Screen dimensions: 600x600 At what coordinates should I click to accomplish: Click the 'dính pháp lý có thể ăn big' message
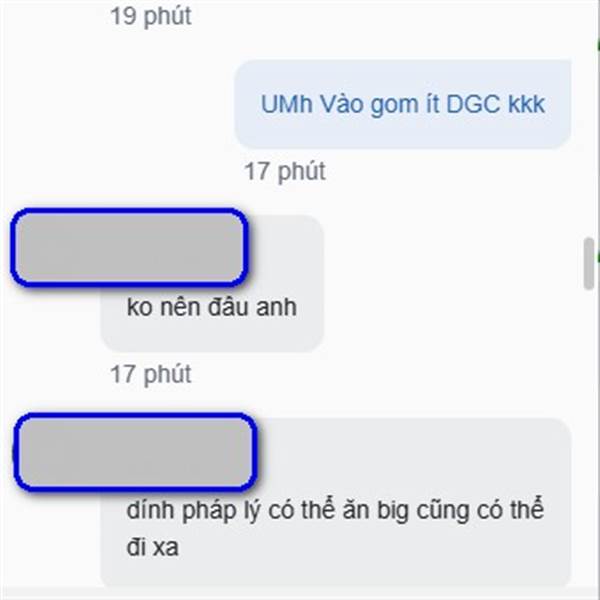click(x=335, y=503)
